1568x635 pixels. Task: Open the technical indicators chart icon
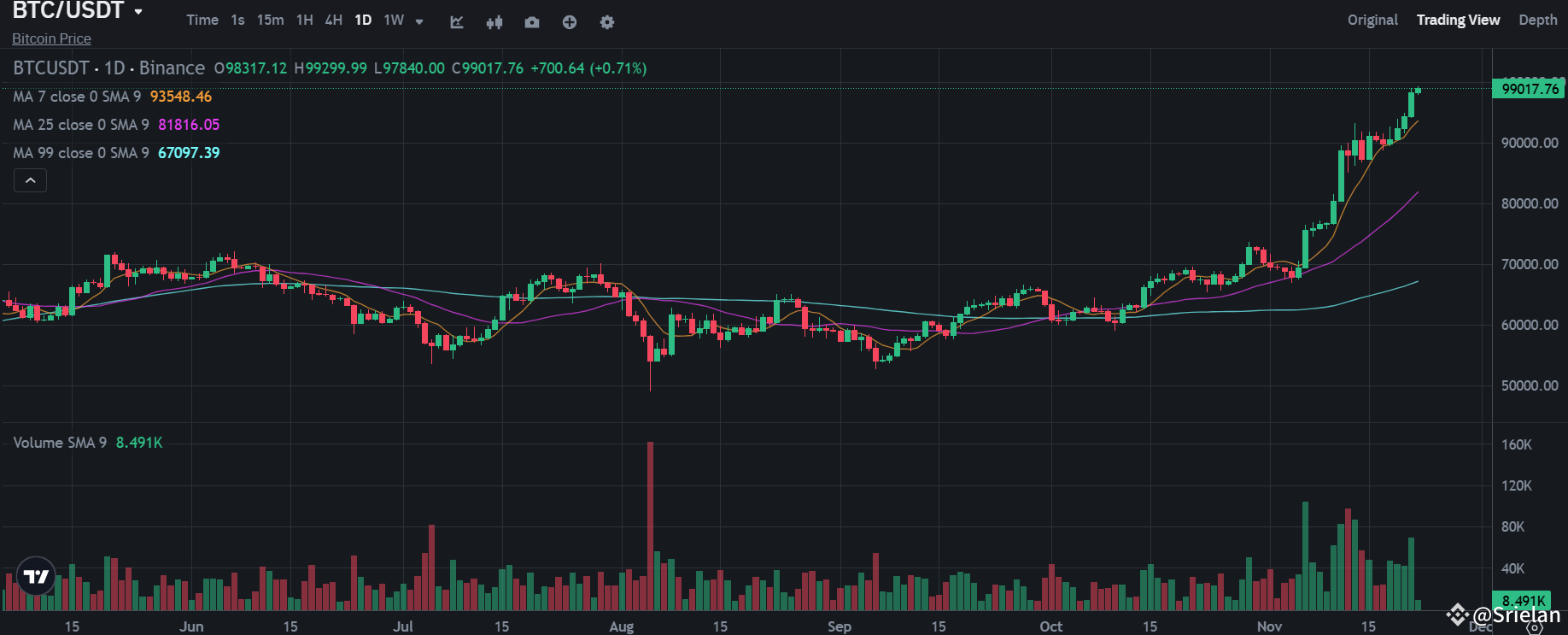457,22
